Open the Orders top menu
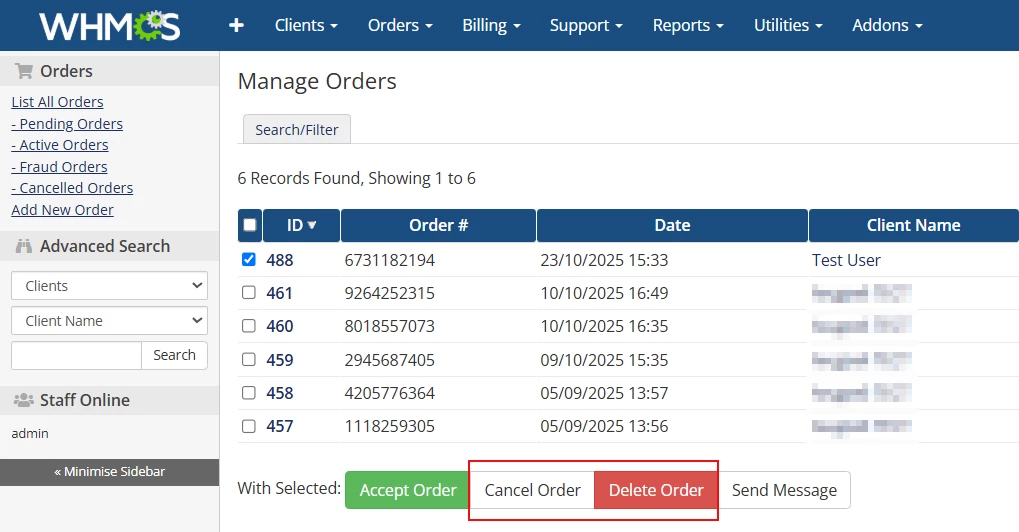The image size is (1019, 532). coord(400,25)
